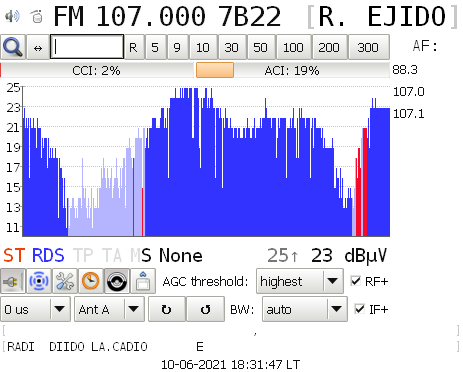Select the 200 step button

click(329, 47)
